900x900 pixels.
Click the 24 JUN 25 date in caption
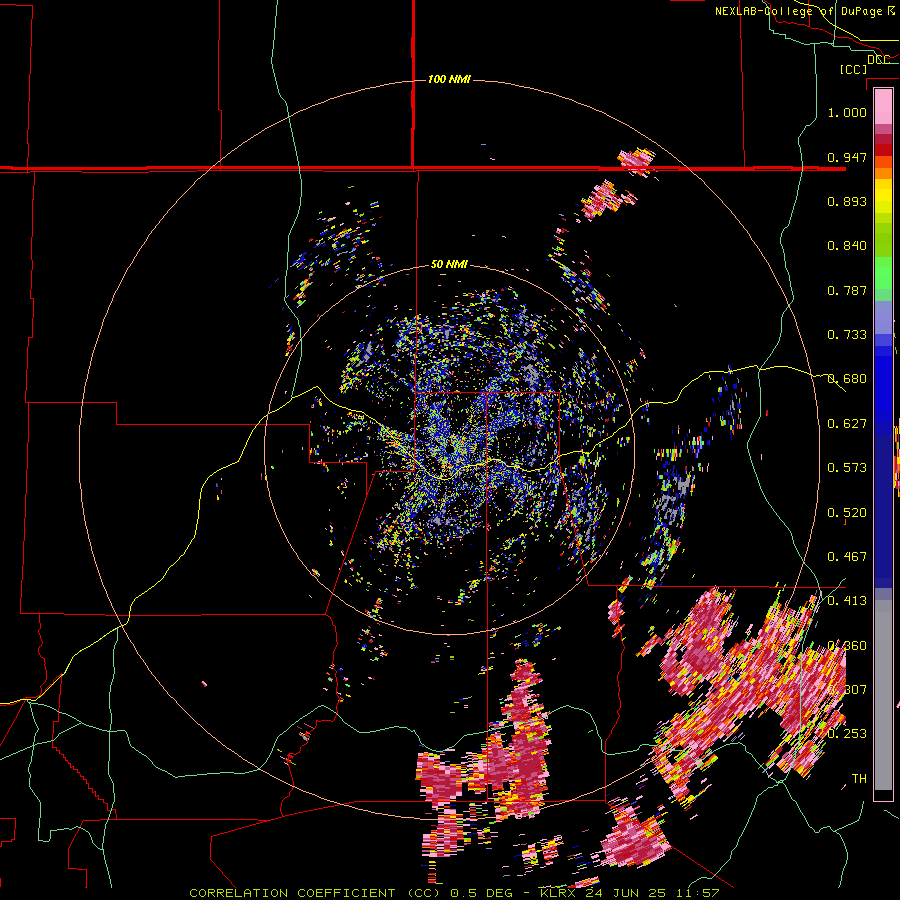(x=626, y=893)
